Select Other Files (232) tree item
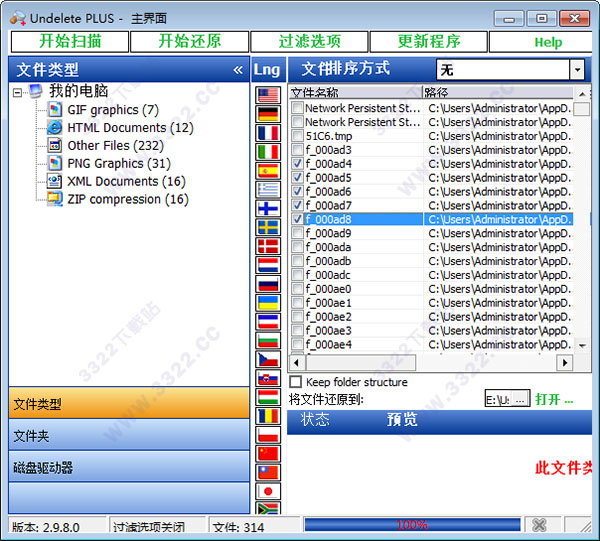Viewport: 600px width, 541px height. point(116,146)
